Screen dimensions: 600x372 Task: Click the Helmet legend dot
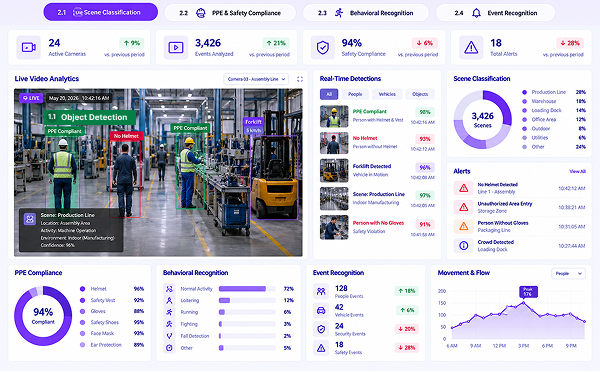(82, 289)
